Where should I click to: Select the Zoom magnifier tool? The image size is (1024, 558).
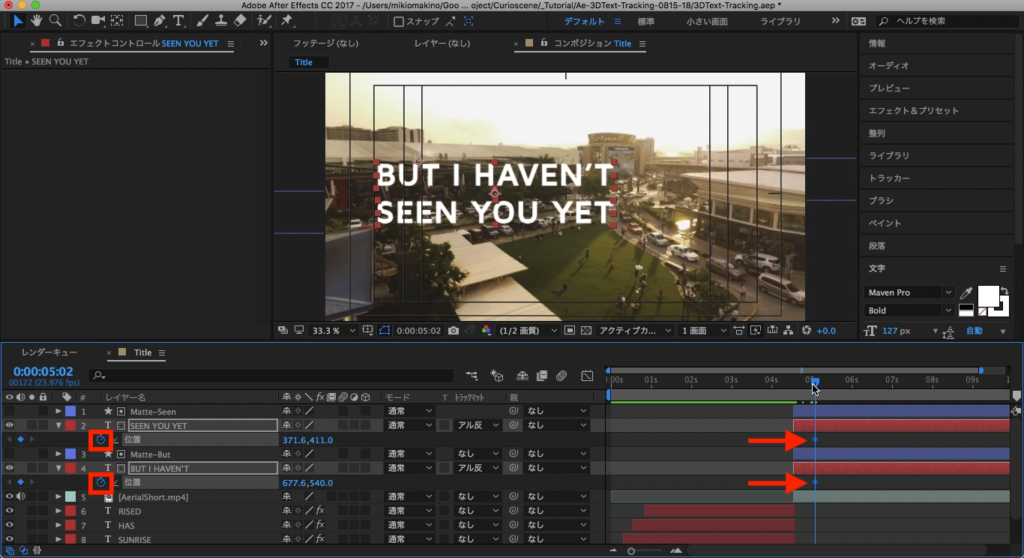pyautogui.click(x=54, y=20)
